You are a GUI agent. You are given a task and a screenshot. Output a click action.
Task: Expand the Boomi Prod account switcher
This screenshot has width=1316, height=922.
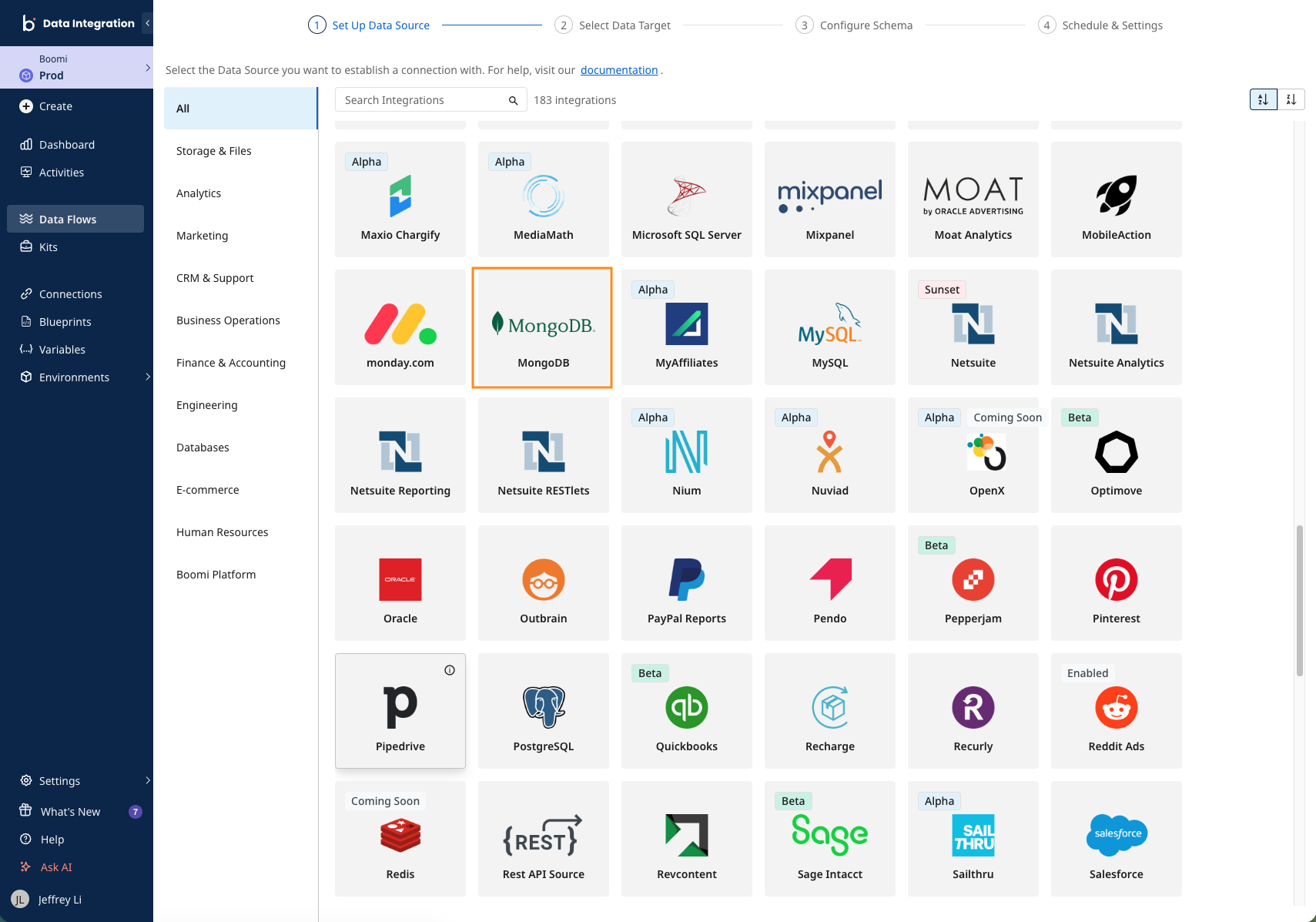76,67
